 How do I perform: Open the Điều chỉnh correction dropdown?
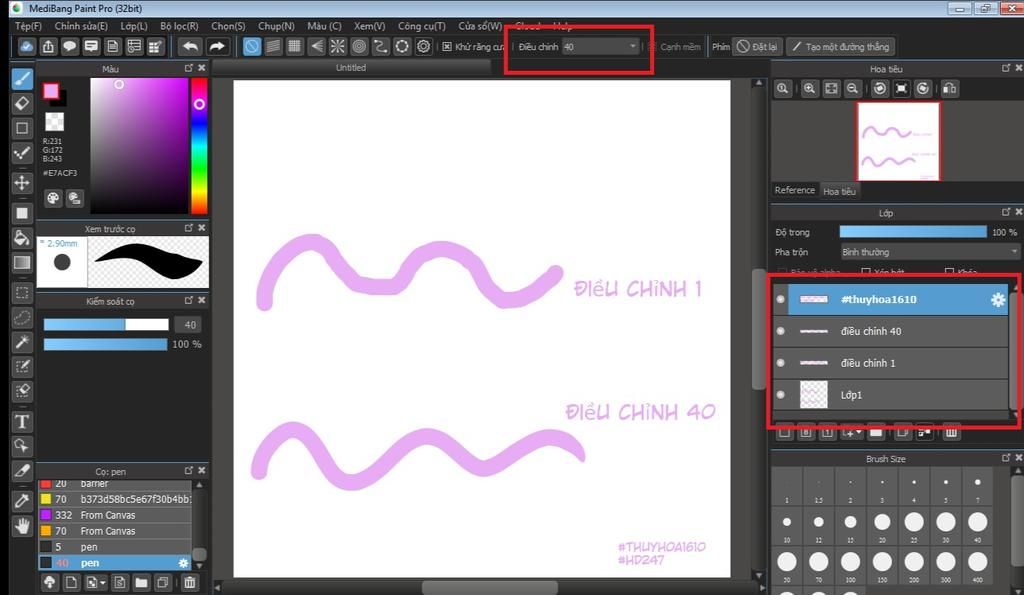[600, 46]
